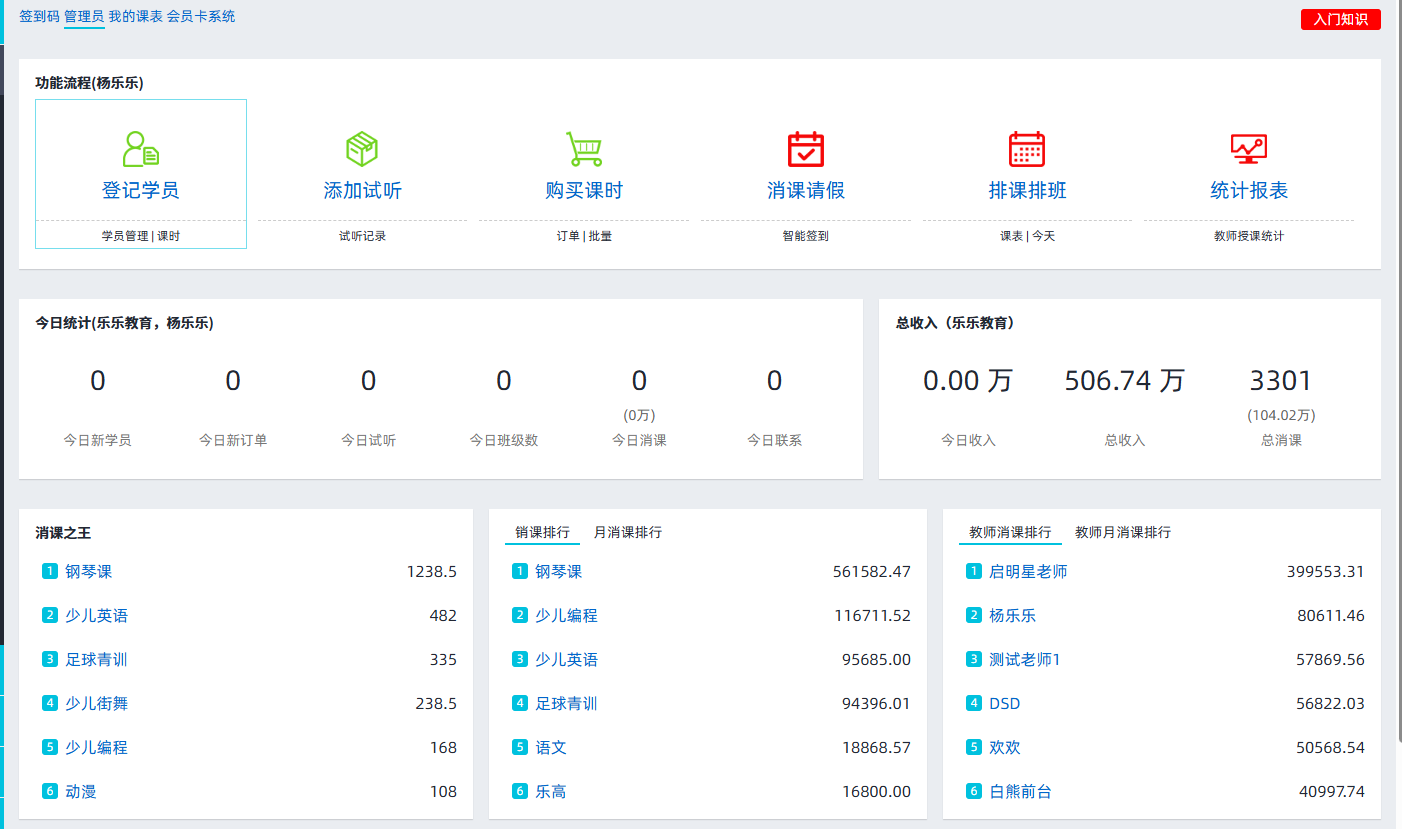Open 少儿编程 in the 消课之王 list
Viewport: 1402px width, 829px height.
(x=97, y=747)
